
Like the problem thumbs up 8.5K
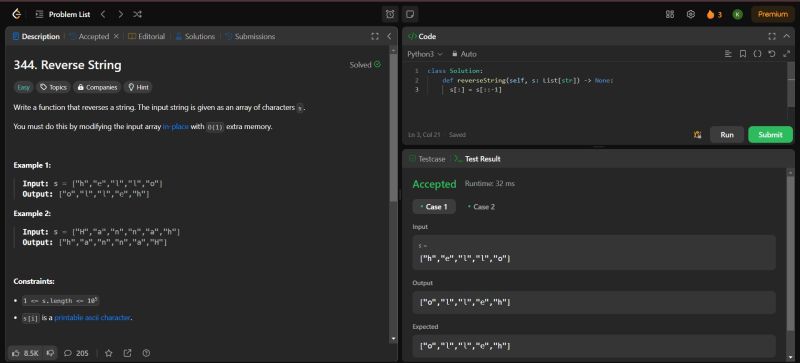25,353
